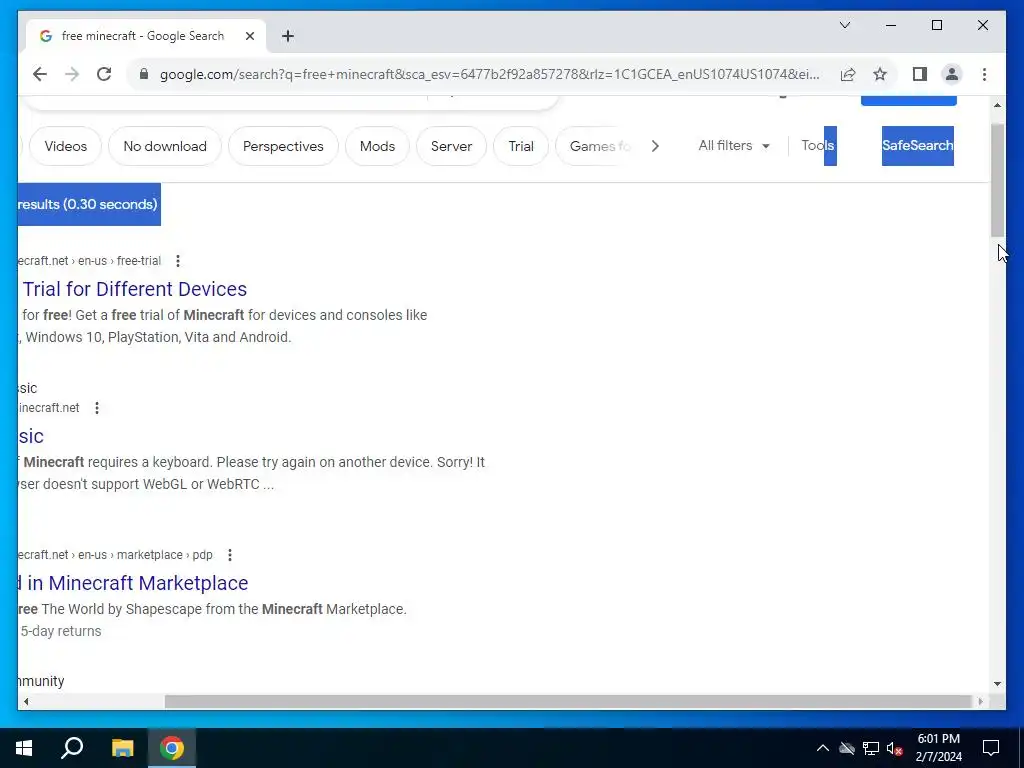Show hidden system tray icons
Viewport: 1024px width, 768px height.
[x=823, y=748]
